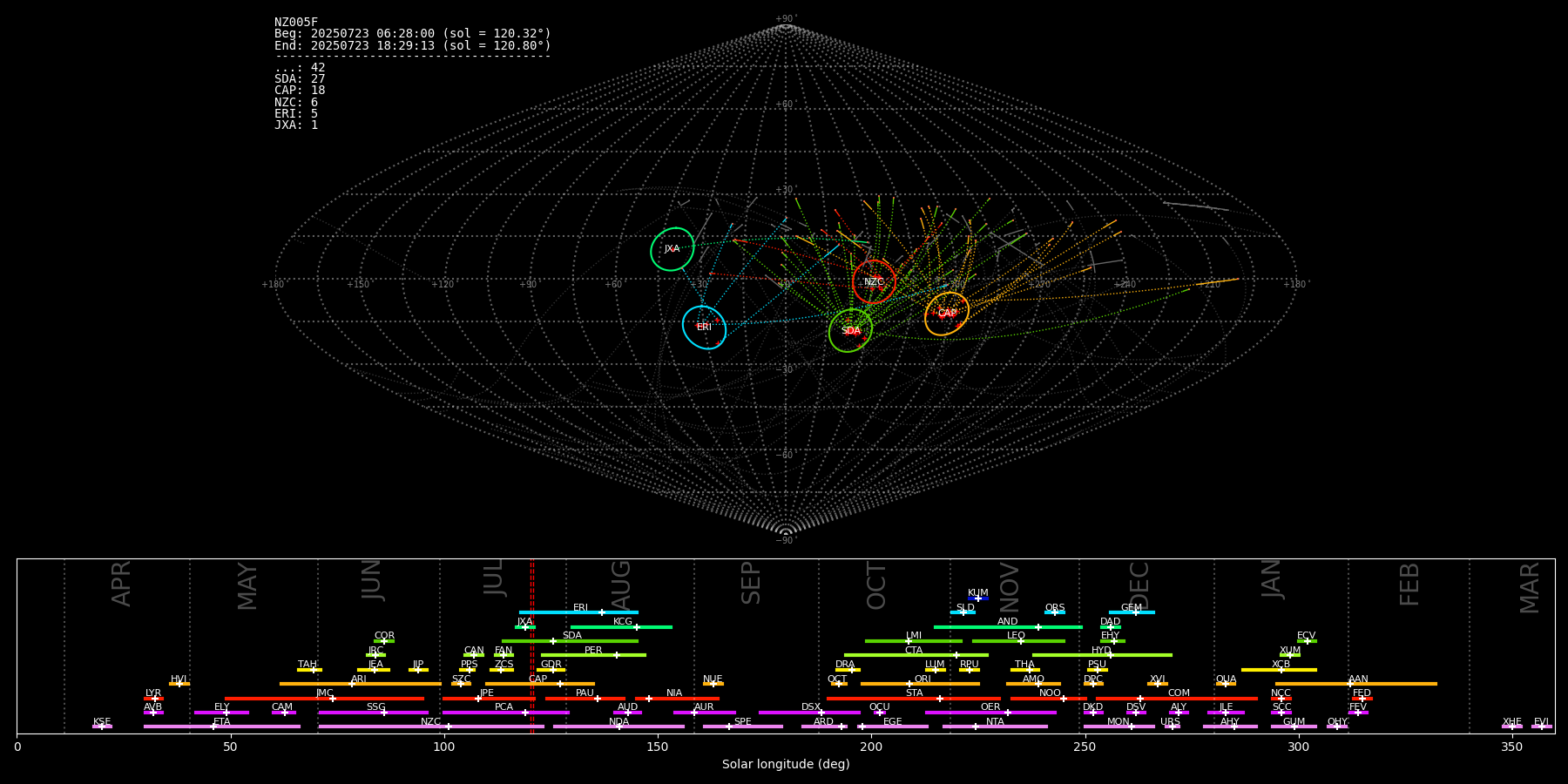Click the FEB month label
This screenshot has width=1568, height=784.
tap(1409, 584)
